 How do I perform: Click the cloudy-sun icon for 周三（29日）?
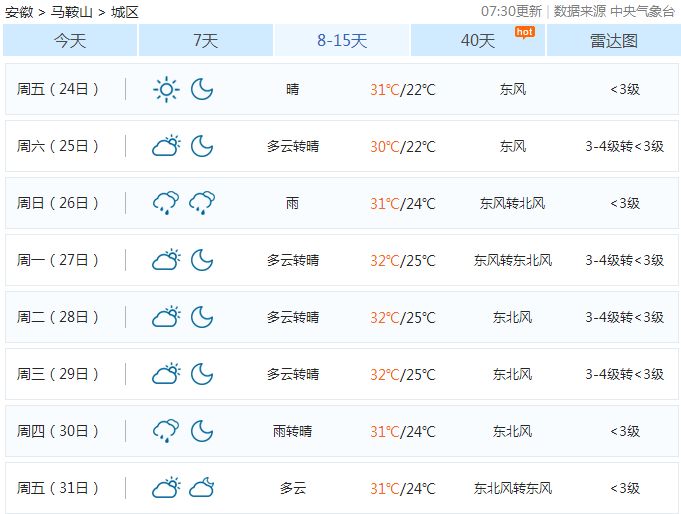tap(166, 374)
